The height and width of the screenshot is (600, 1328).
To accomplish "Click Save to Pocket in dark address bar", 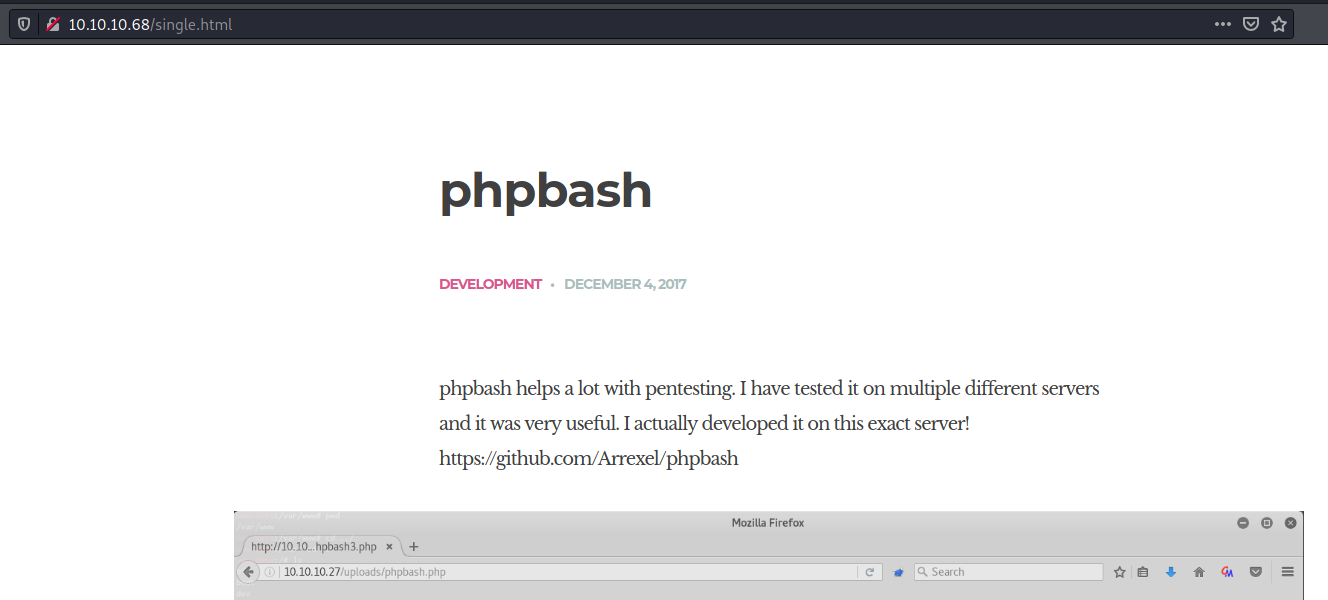I will click(1250, 24).
